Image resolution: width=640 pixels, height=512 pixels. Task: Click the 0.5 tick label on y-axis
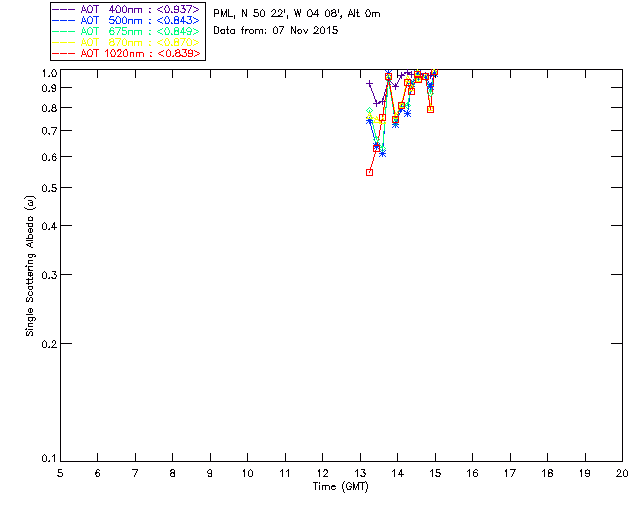click(x=49, y=188)
